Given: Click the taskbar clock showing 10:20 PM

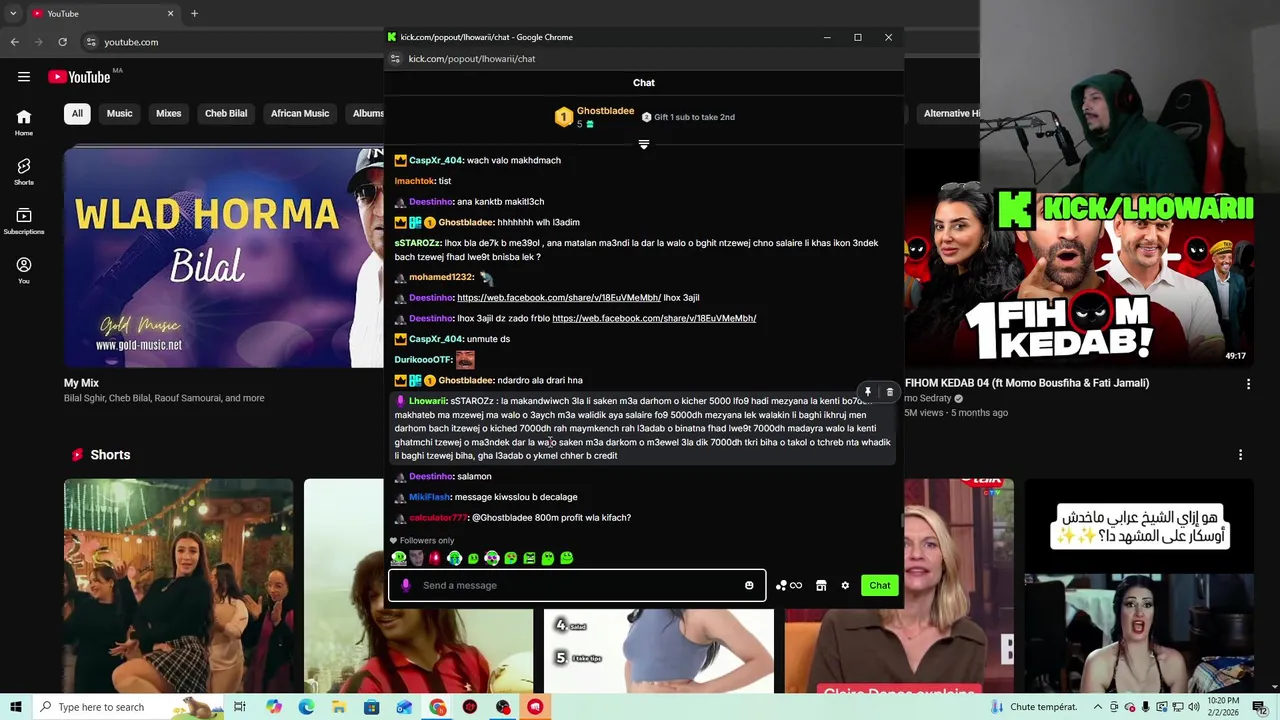Looking at the screenshot, I should [1224, 707].
